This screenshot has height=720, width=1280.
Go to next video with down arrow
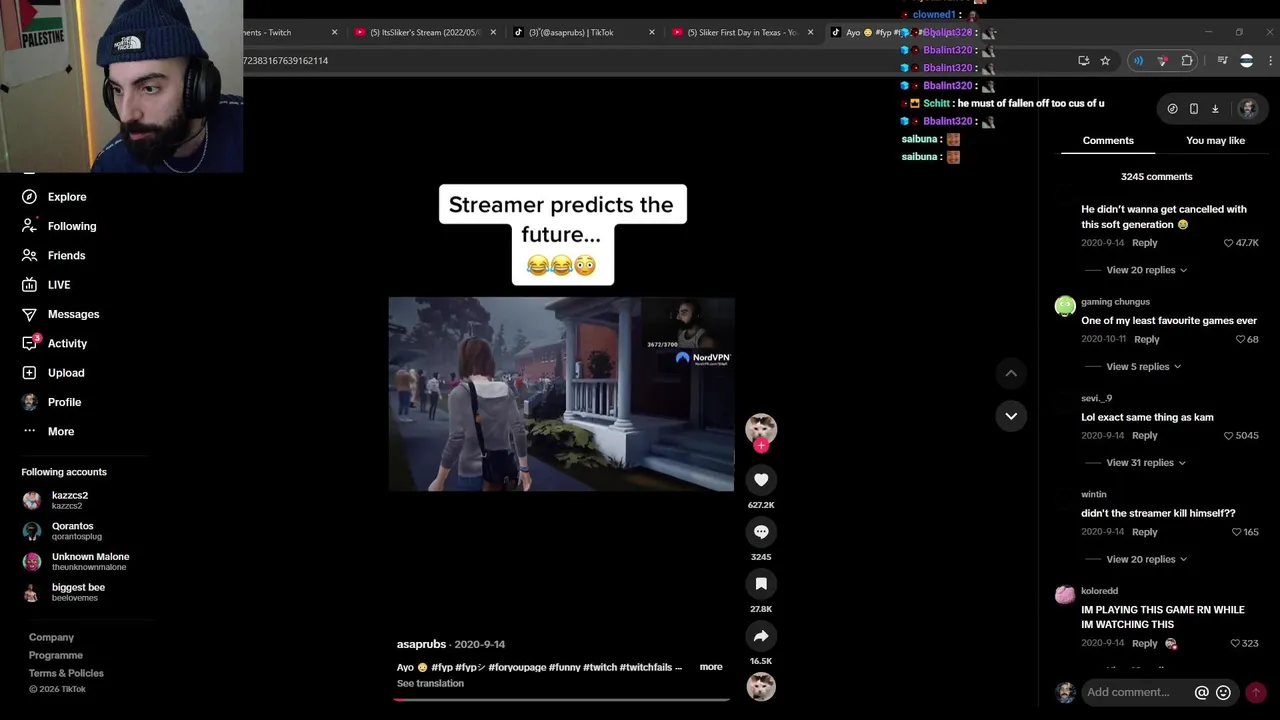pos(1011,416)
